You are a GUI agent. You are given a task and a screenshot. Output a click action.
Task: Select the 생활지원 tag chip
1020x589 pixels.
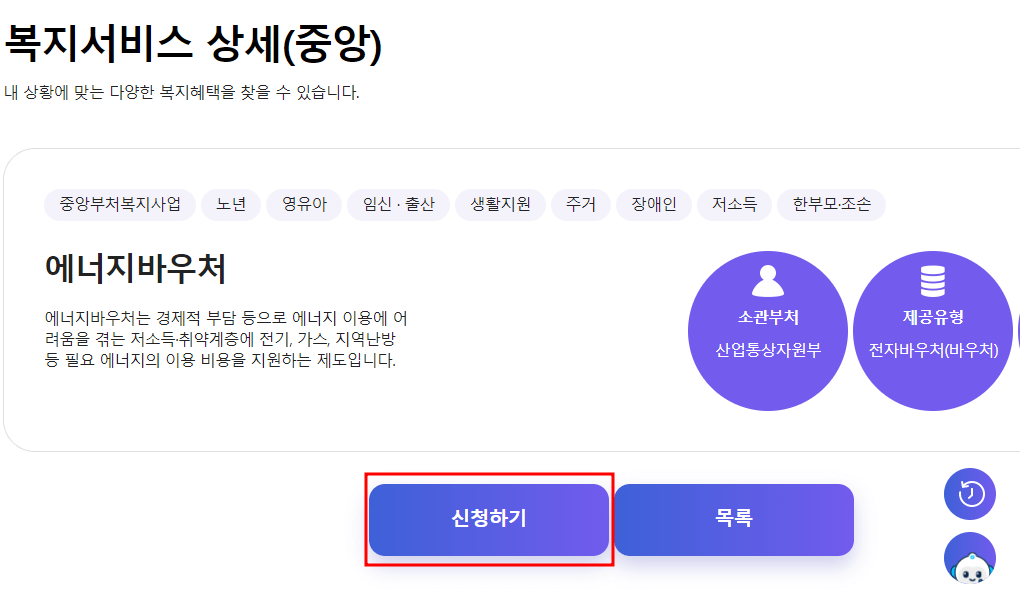click(x=500, y=204)
